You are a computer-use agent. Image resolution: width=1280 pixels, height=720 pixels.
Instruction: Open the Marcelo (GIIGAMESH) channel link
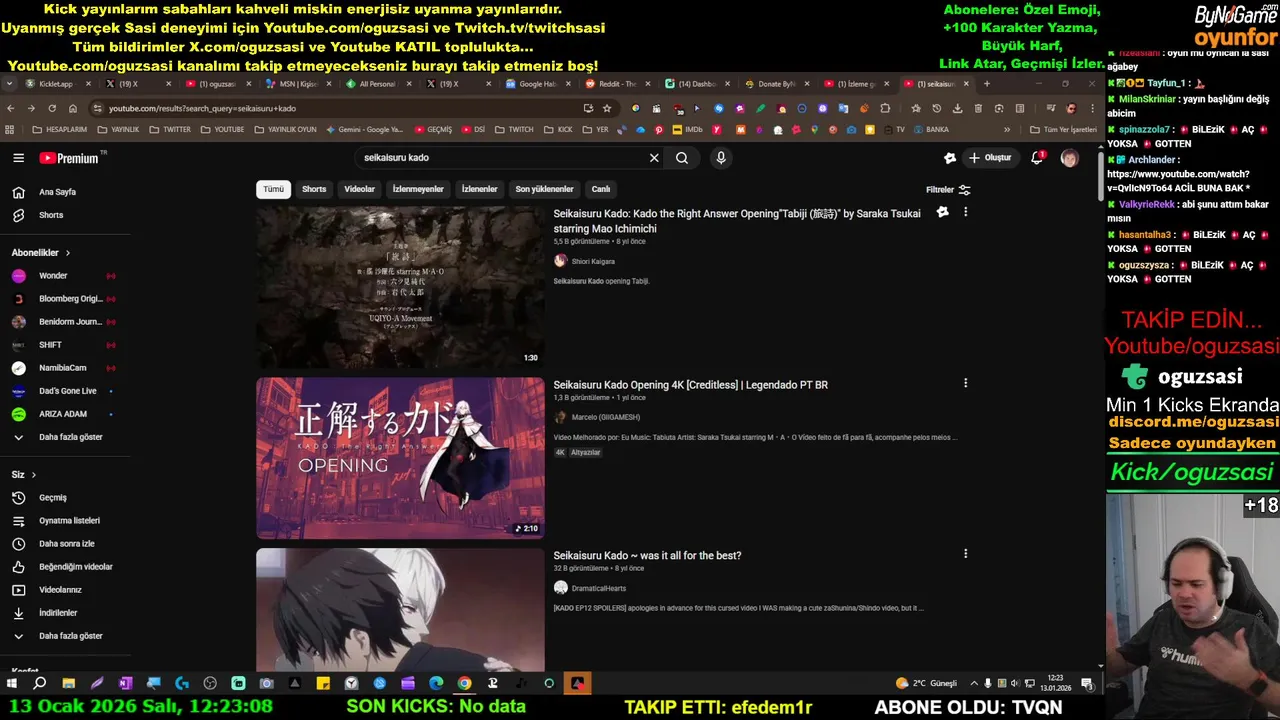[x=606, y=418]
